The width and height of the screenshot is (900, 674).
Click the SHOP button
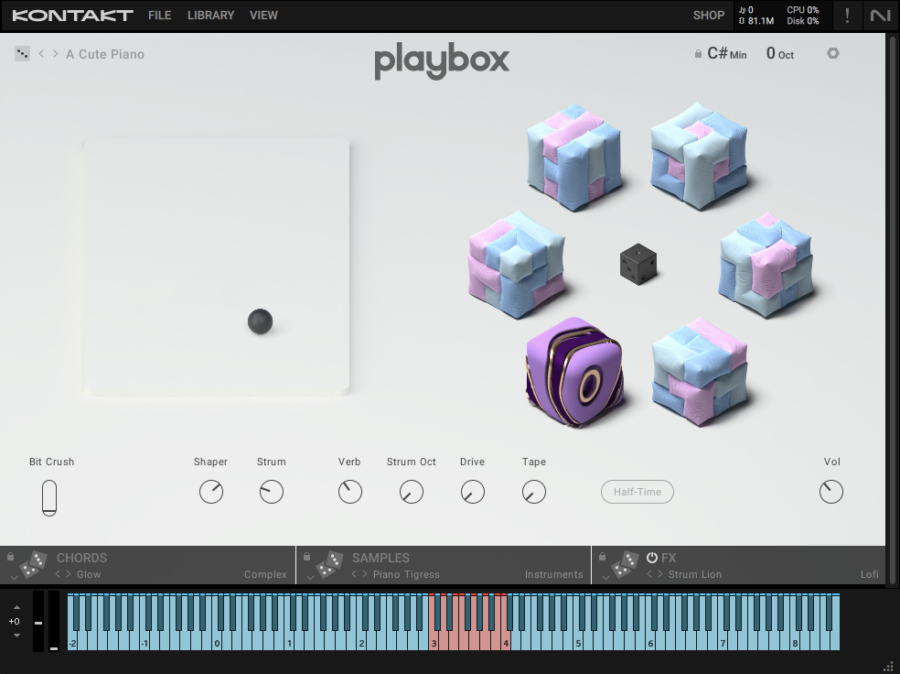point(708,15)
